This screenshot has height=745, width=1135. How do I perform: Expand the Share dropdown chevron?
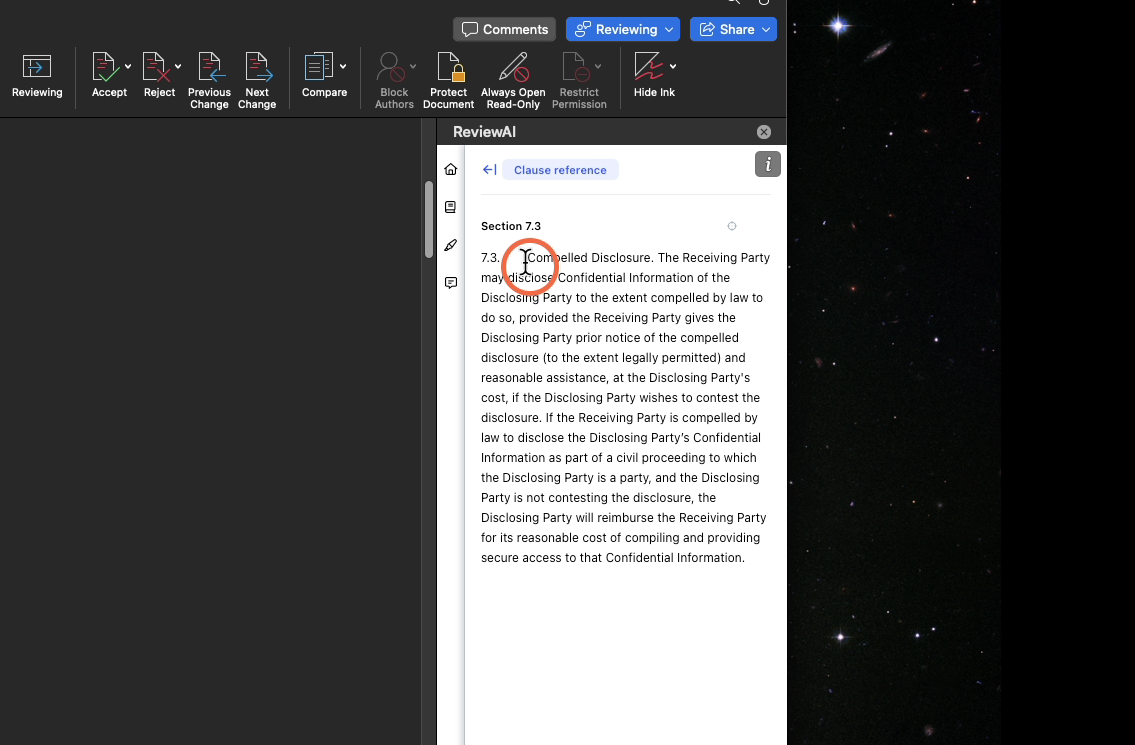pos(766,30)
